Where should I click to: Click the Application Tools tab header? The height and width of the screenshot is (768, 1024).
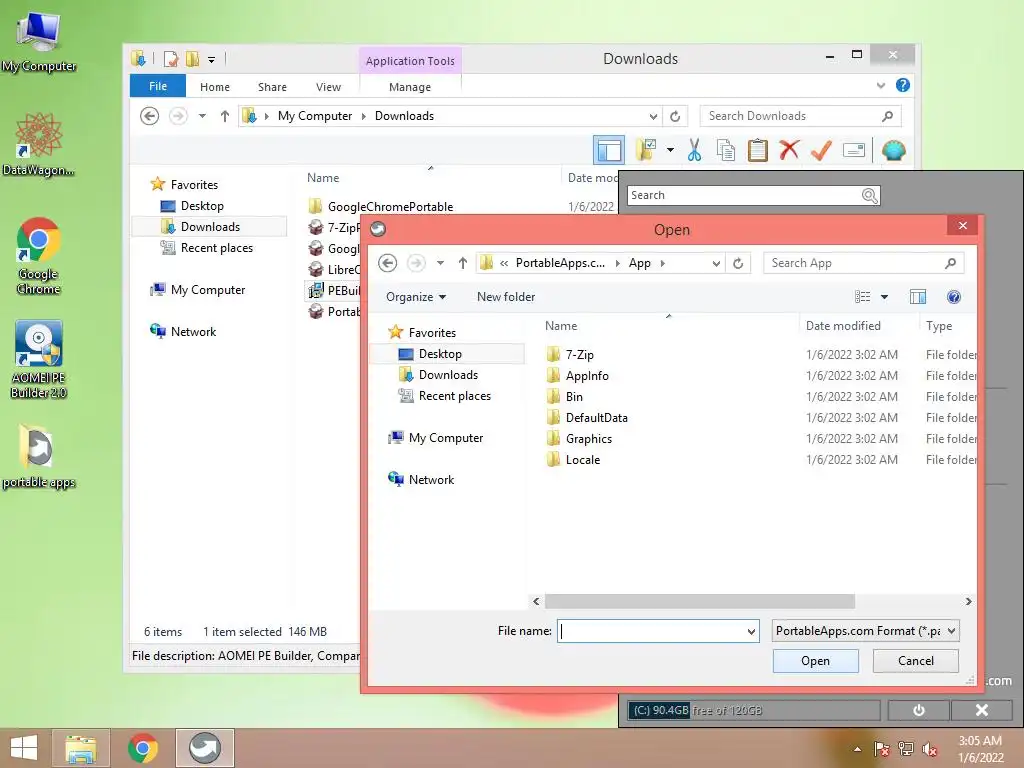(410, 61)
